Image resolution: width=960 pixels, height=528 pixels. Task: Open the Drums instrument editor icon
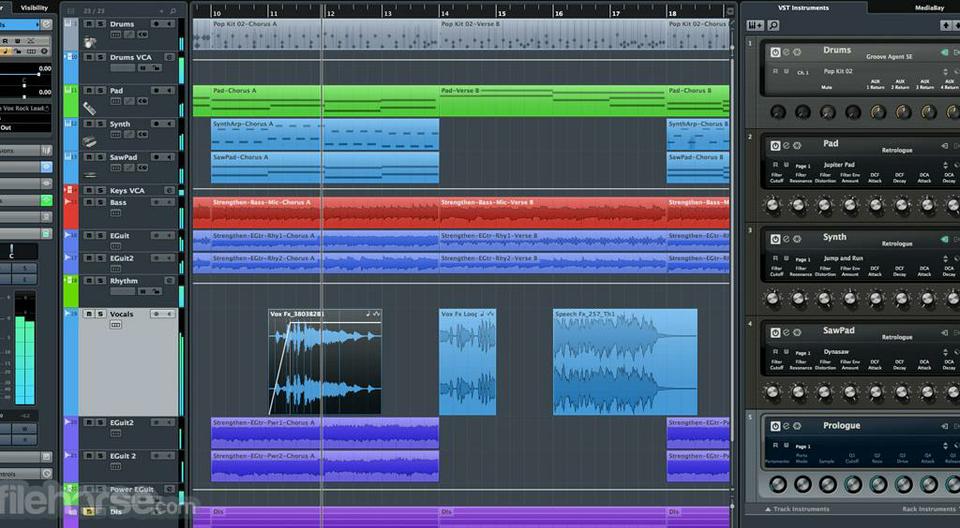click(786, 52)
